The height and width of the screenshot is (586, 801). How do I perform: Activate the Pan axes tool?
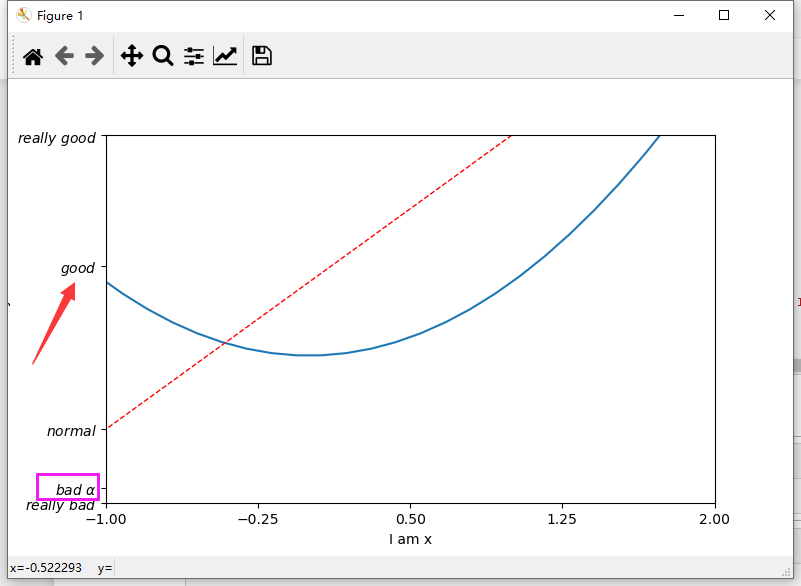pyautogui.click(x=131, y=56)
